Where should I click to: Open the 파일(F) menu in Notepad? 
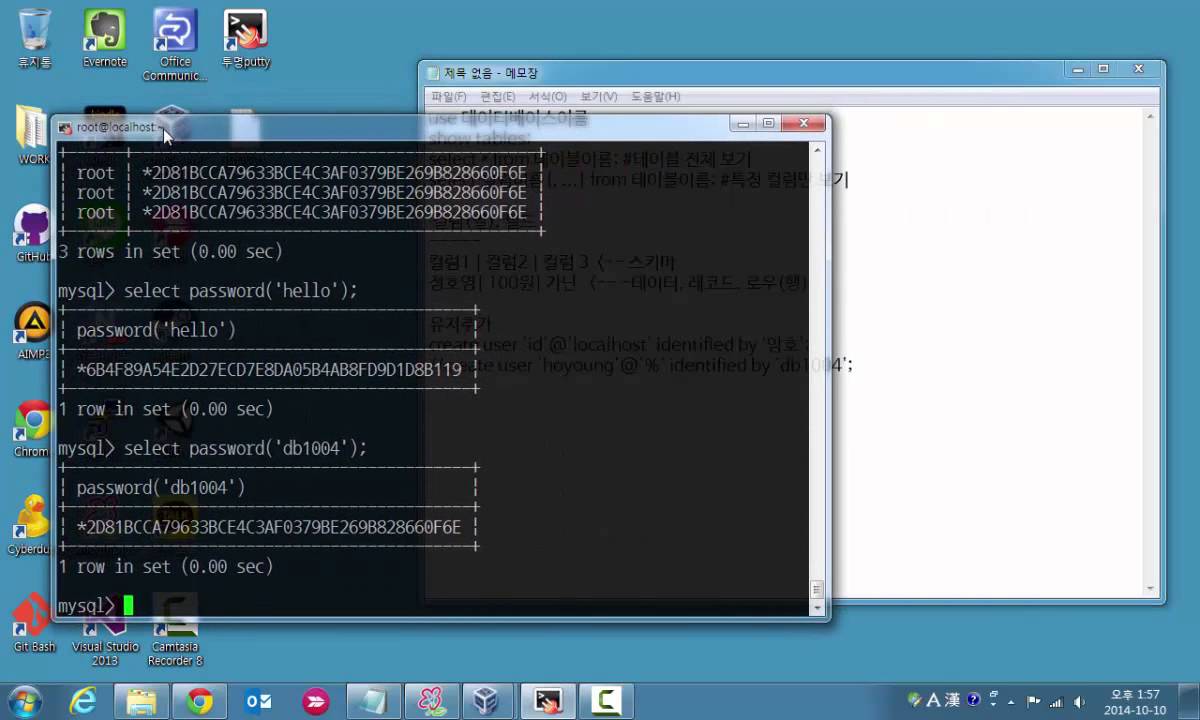click(448, 96)
